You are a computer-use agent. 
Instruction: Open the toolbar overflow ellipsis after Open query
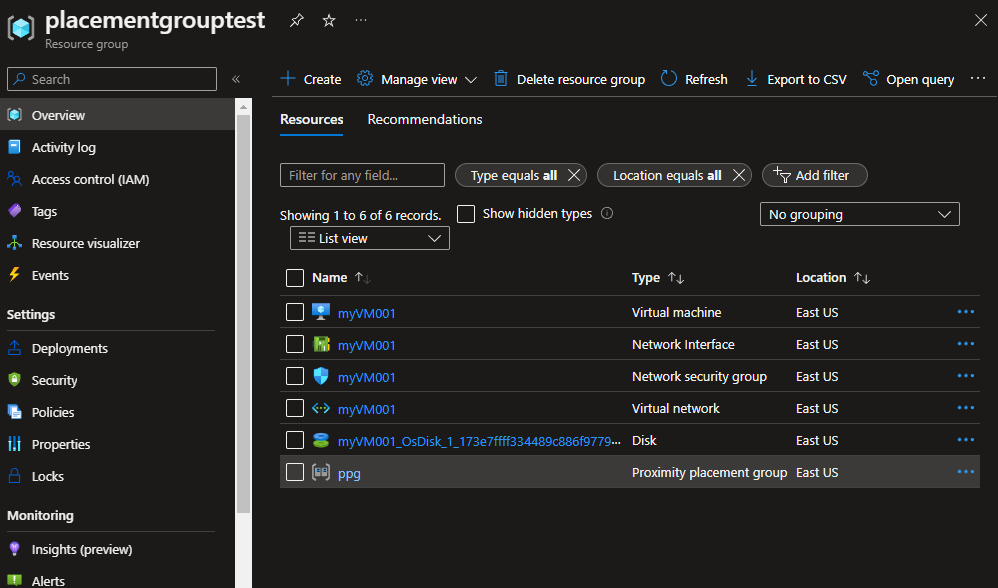tap(978, 78)
